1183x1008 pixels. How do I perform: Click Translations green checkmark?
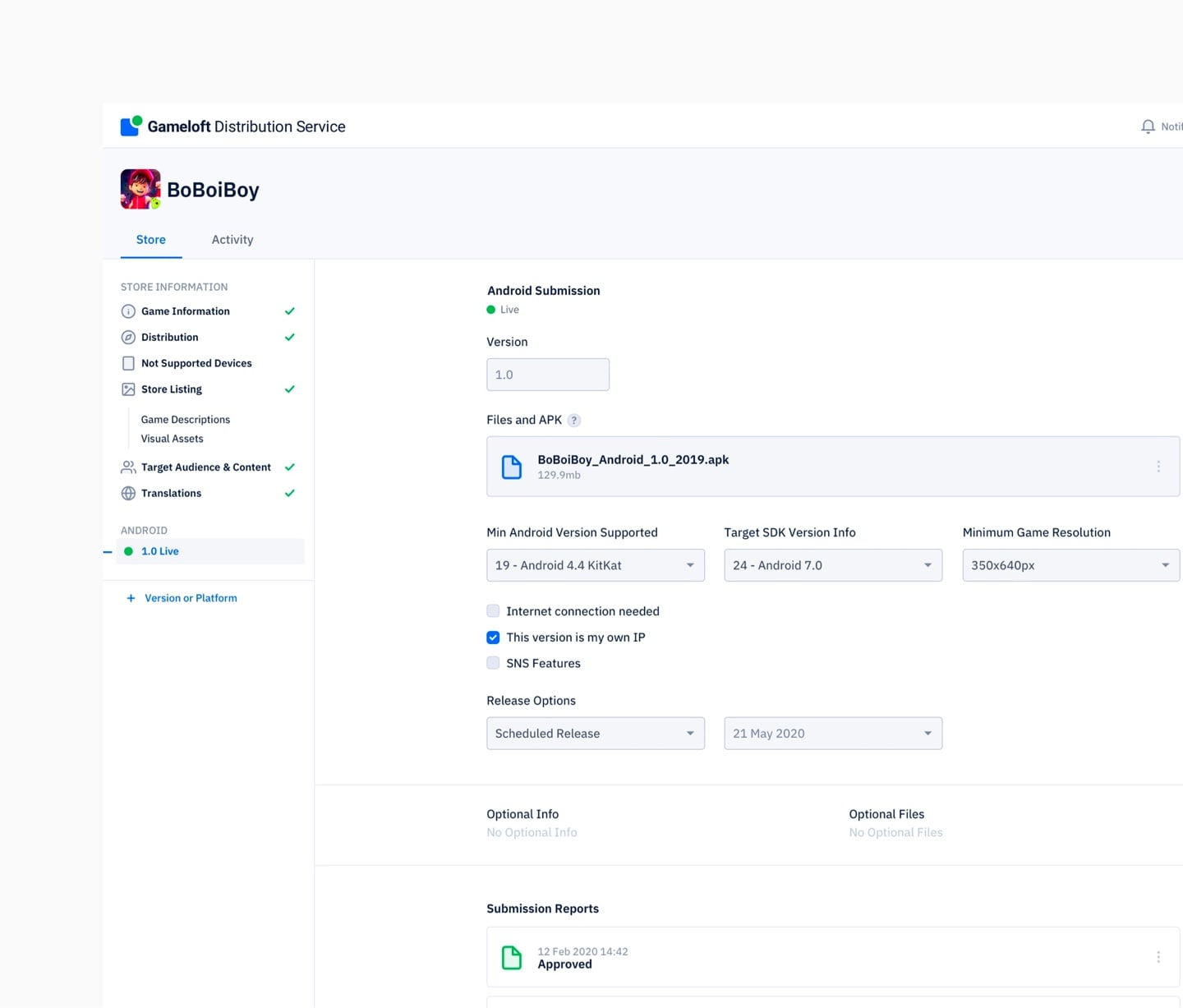point(290,494)
